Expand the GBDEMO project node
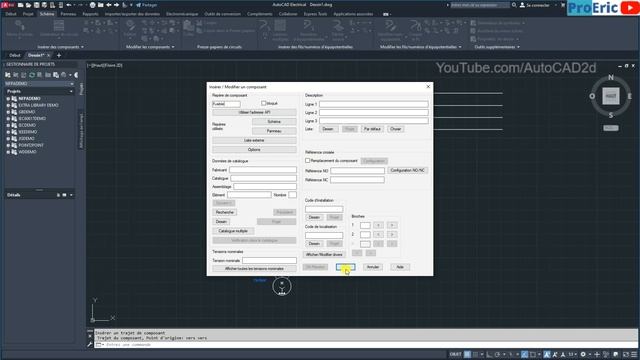The height and width of the screenshot is (360, 640). tap(8, 112)
